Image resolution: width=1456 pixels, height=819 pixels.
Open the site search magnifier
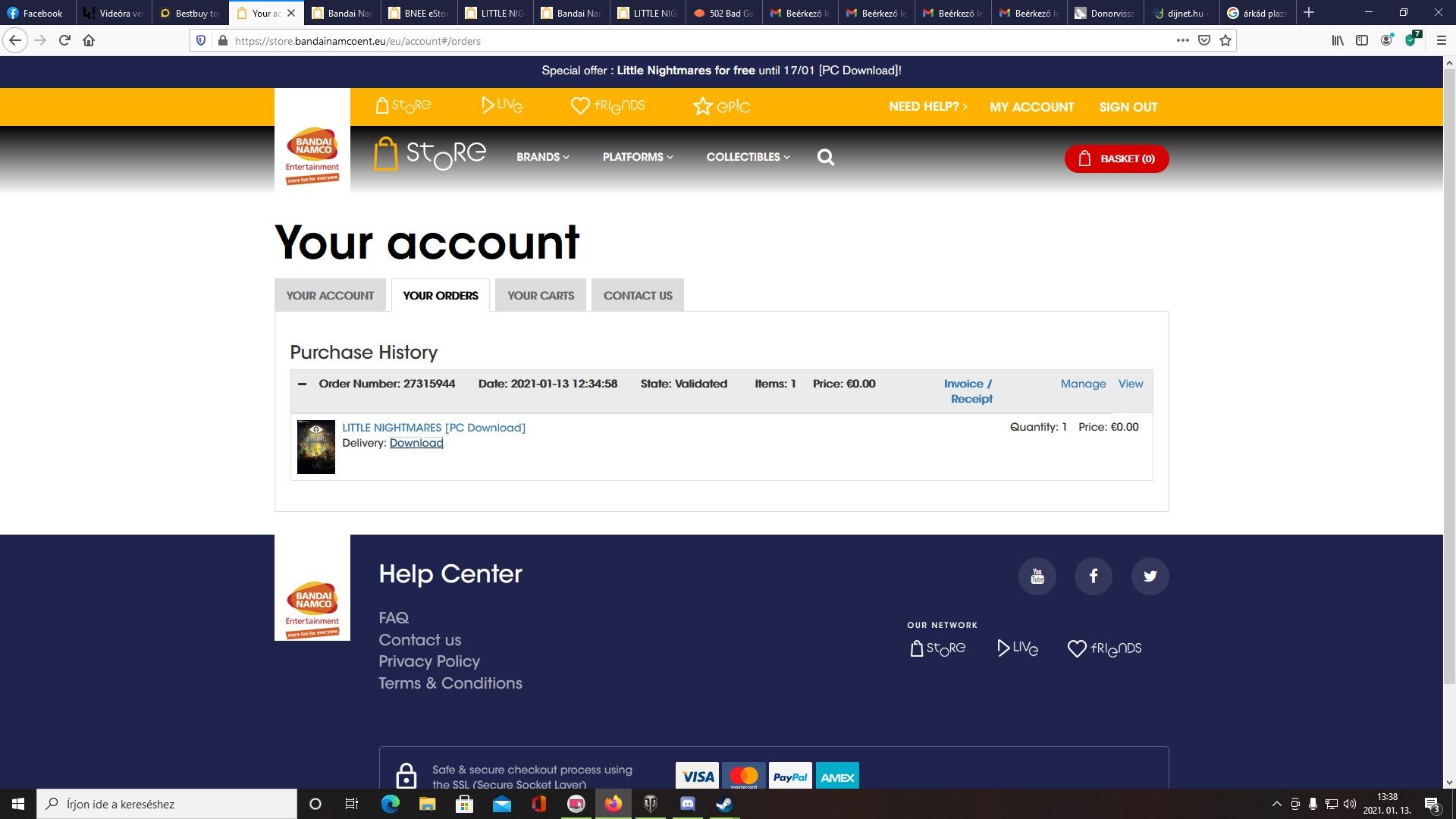(826, 157)
